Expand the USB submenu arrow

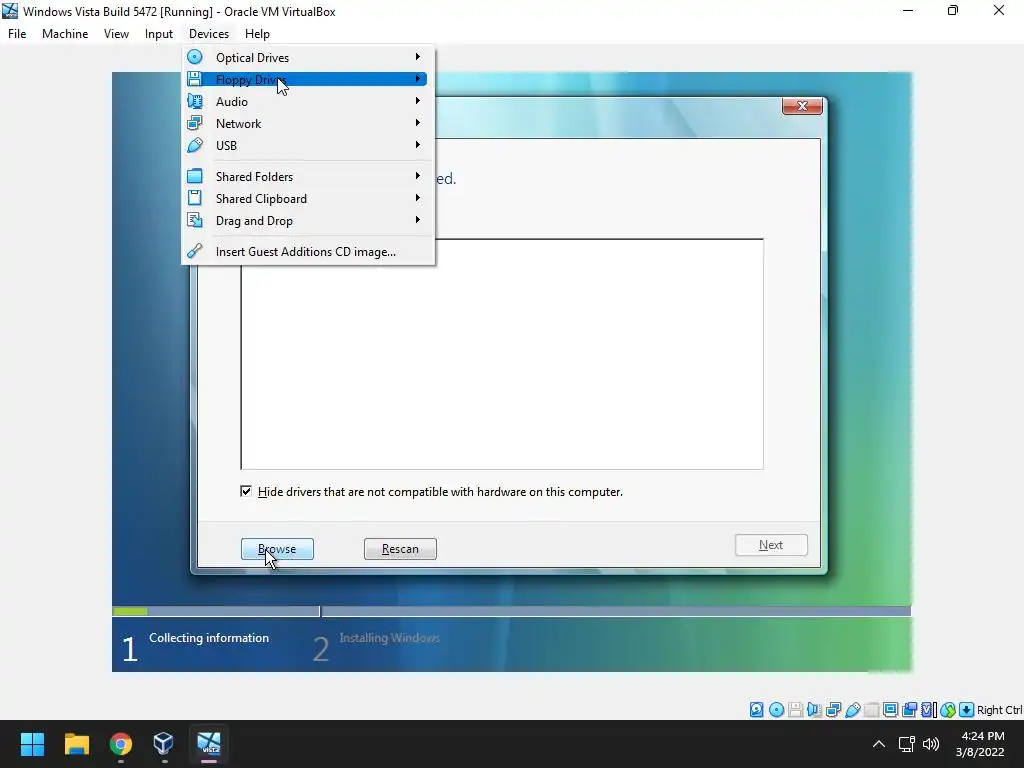[417, 145]
